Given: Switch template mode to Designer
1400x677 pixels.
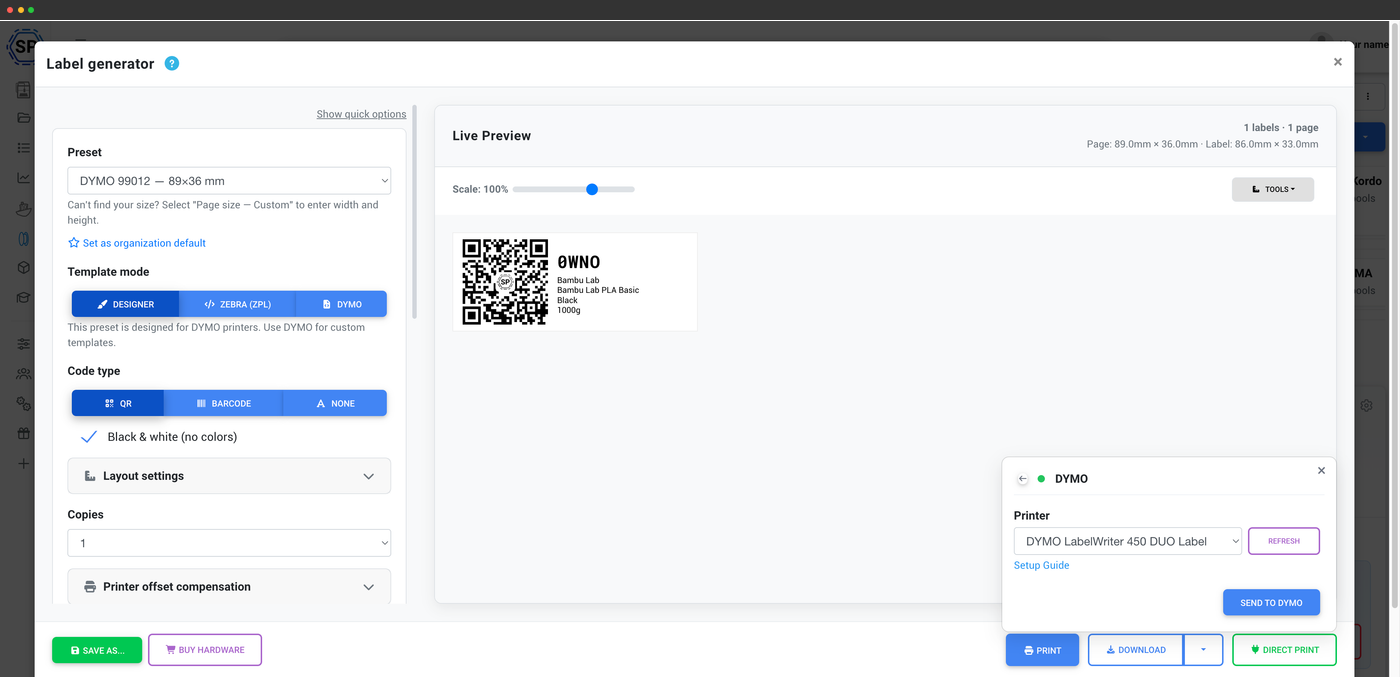Looking at the screenshot, I should tap(126, 304).
